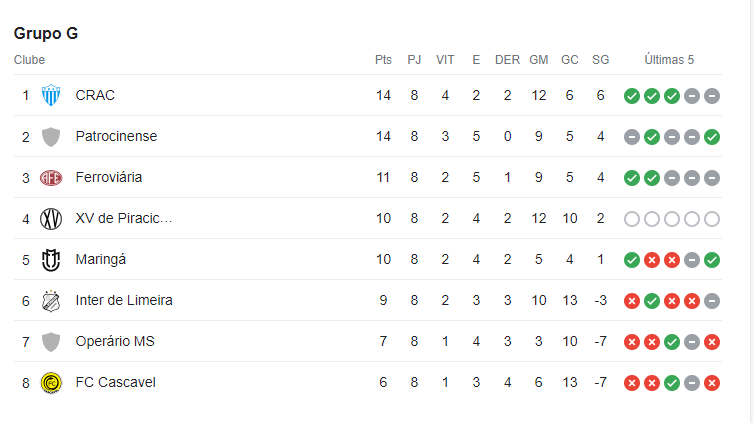
Task: Click CRAC's first green win indicator
Action: pyautogui.click(x=632, y=96)
